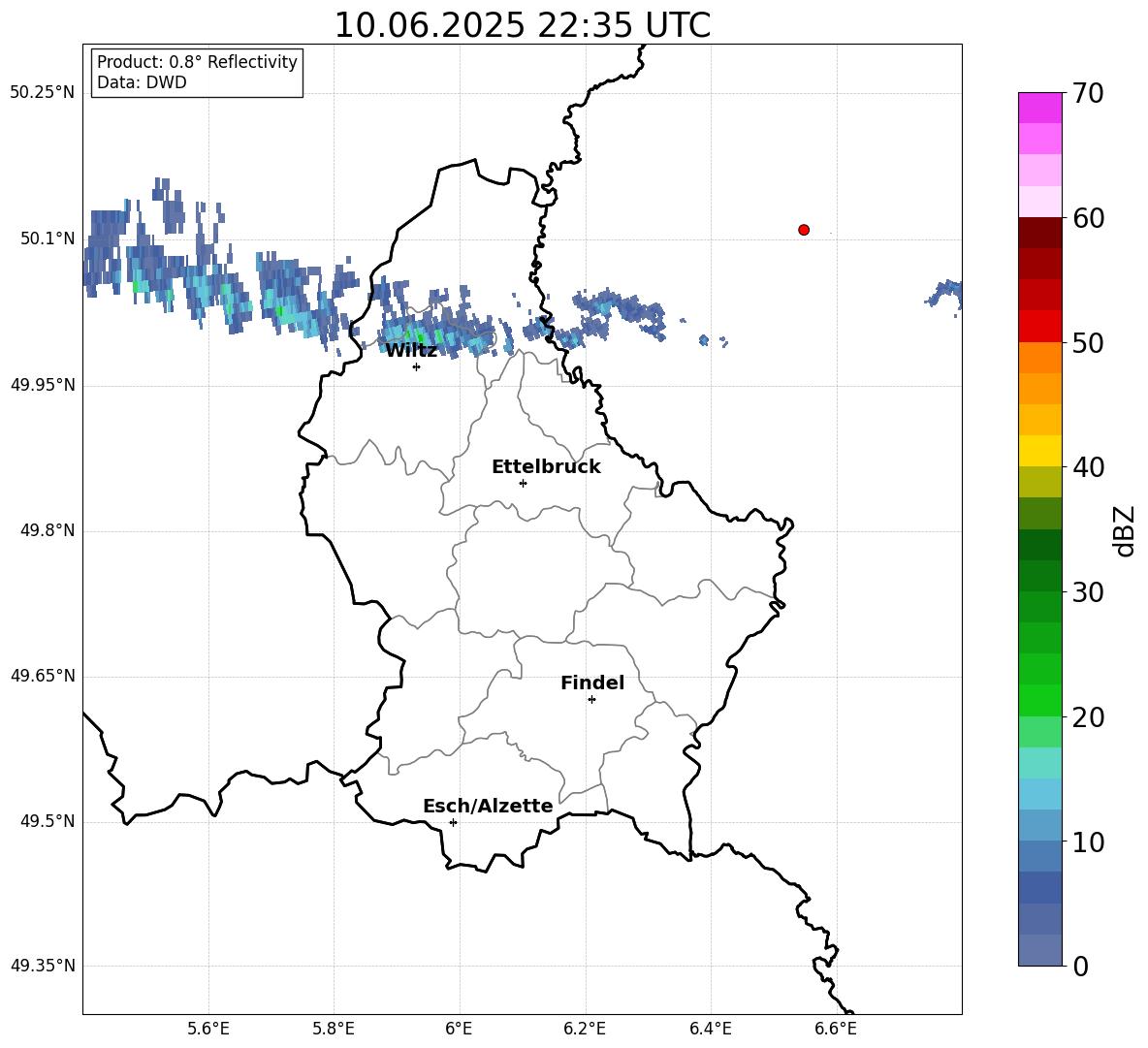Click the Data: DWD text
Viewport: 1148px width, 1048px height.
tap(142, 82)
